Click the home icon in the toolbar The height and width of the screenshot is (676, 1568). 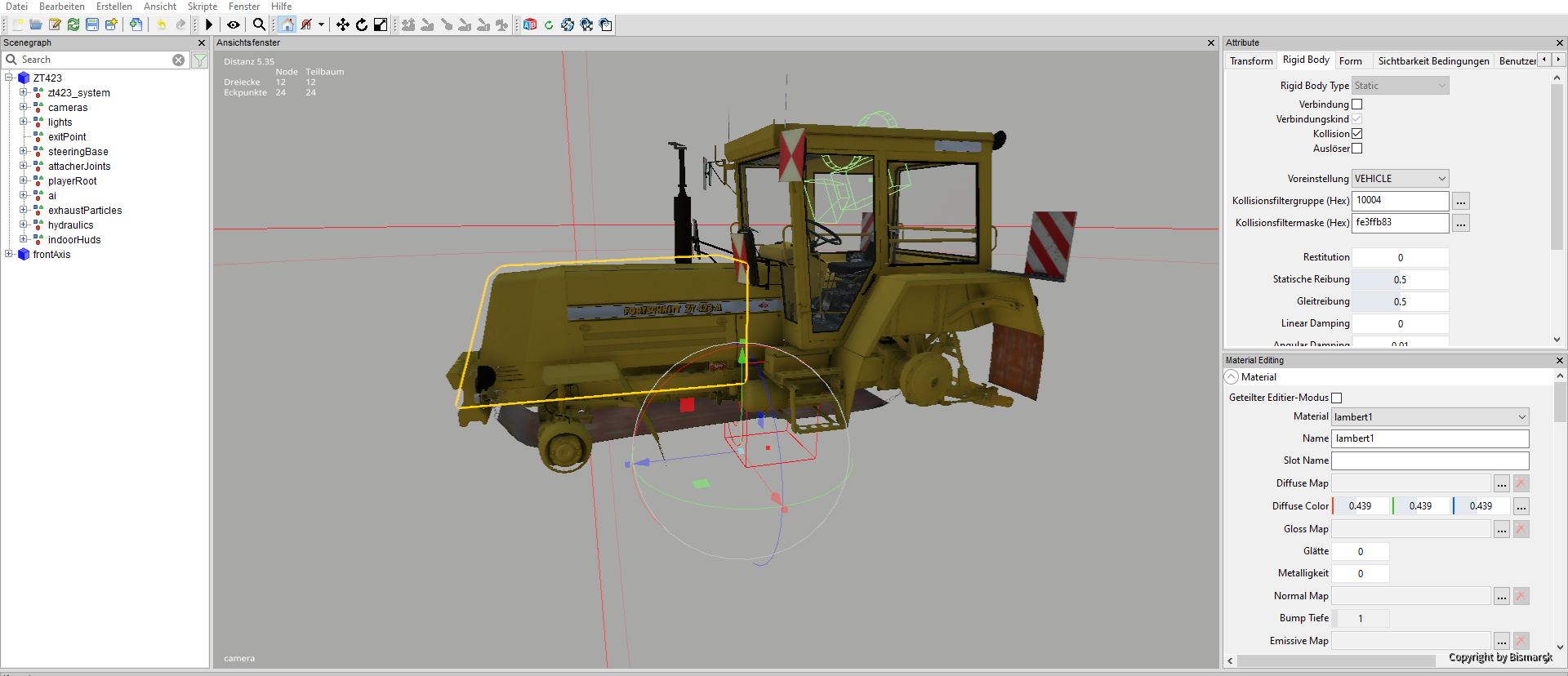pos(287,24)
